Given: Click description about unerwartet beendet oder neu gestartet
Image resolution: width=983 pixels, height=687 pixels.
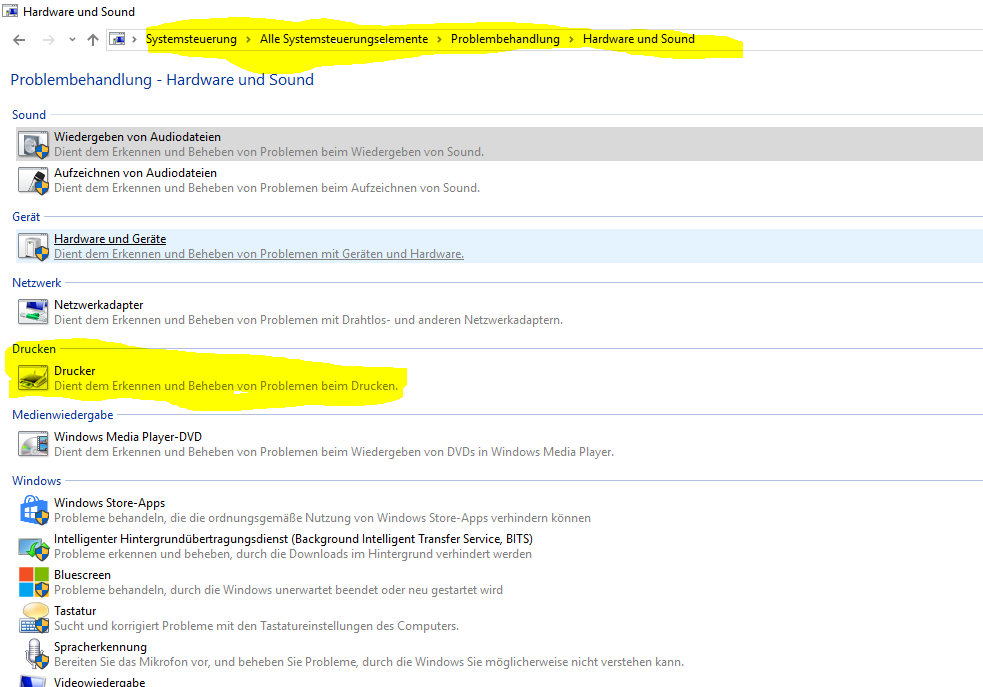Looking at the screenshot, I should [x=278, y=590].
